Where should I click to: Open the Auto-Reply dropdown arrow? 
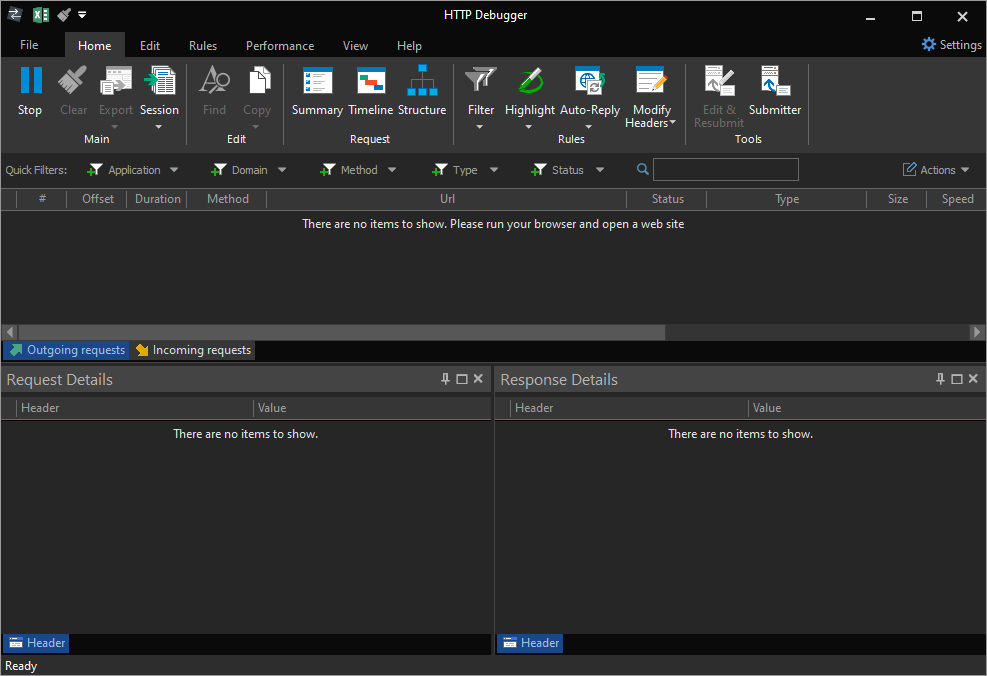(x=589, y=127)
